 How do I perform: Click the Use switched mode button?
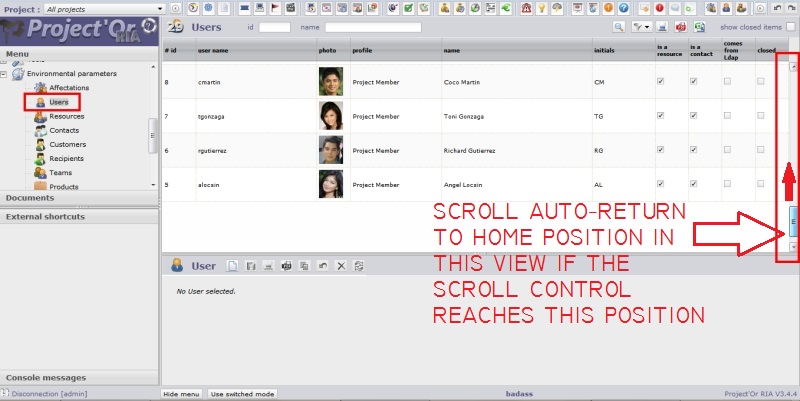click(x=243, y=394)
